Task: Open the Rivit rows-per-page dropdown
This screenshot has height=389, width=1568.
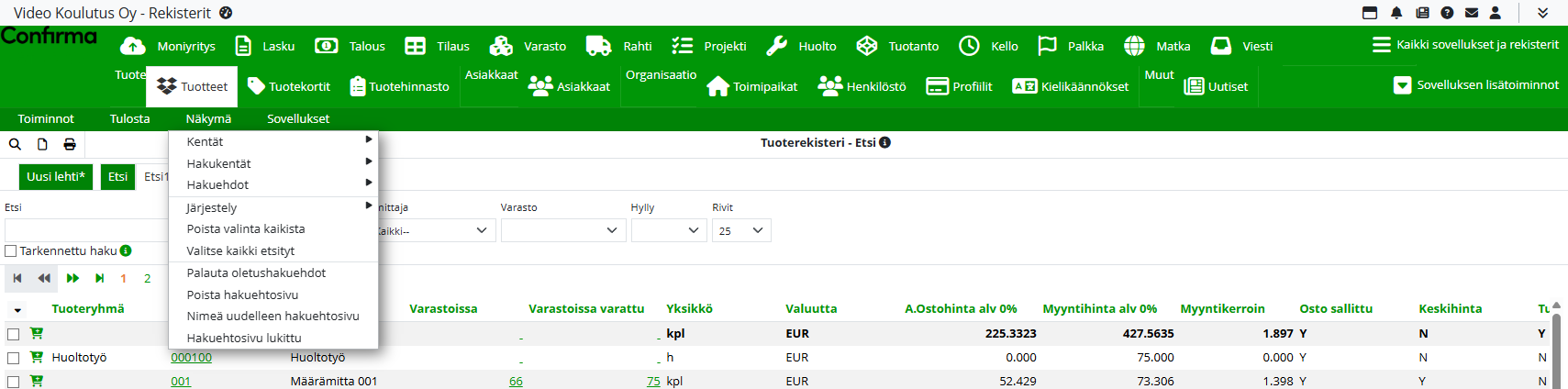Action: click(x=741, y=230)
